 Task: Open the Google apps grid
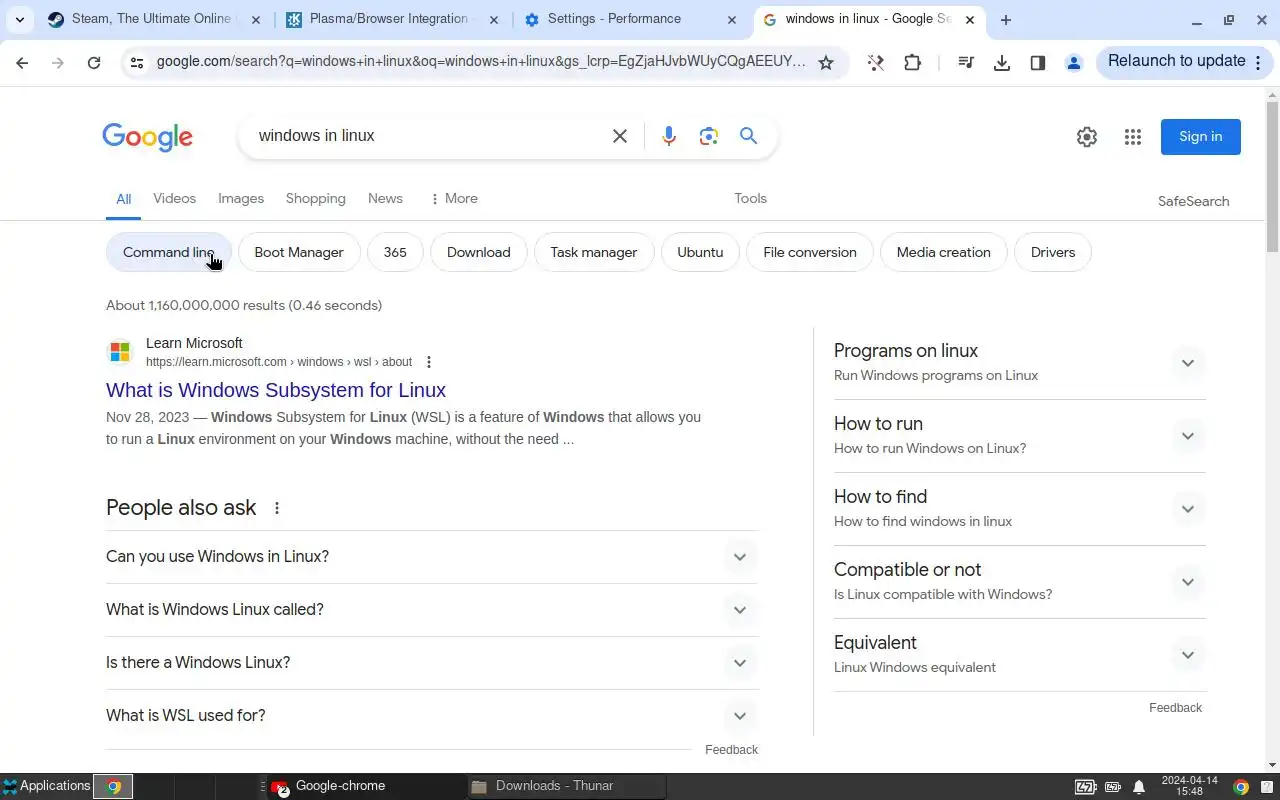pos(1133,137)
